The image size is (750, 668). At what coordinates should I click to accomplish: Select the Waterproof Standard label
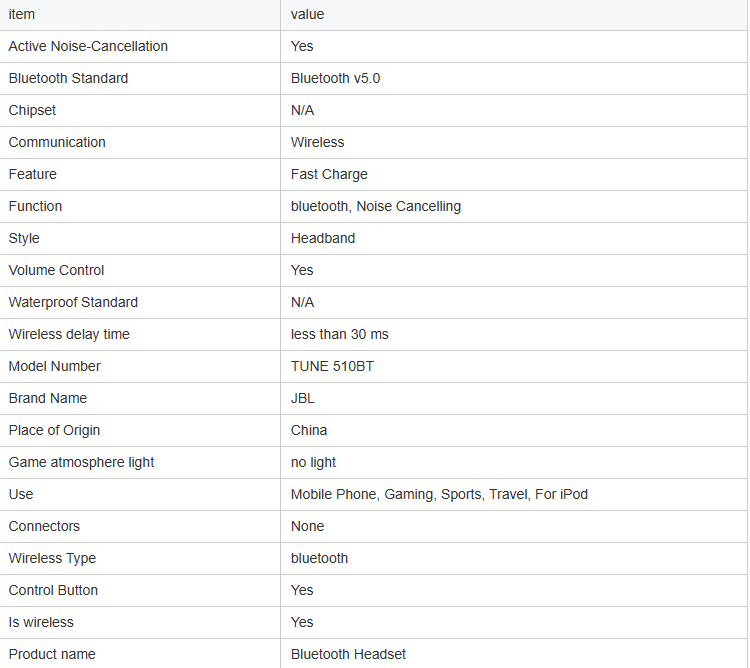pos(73,302)
